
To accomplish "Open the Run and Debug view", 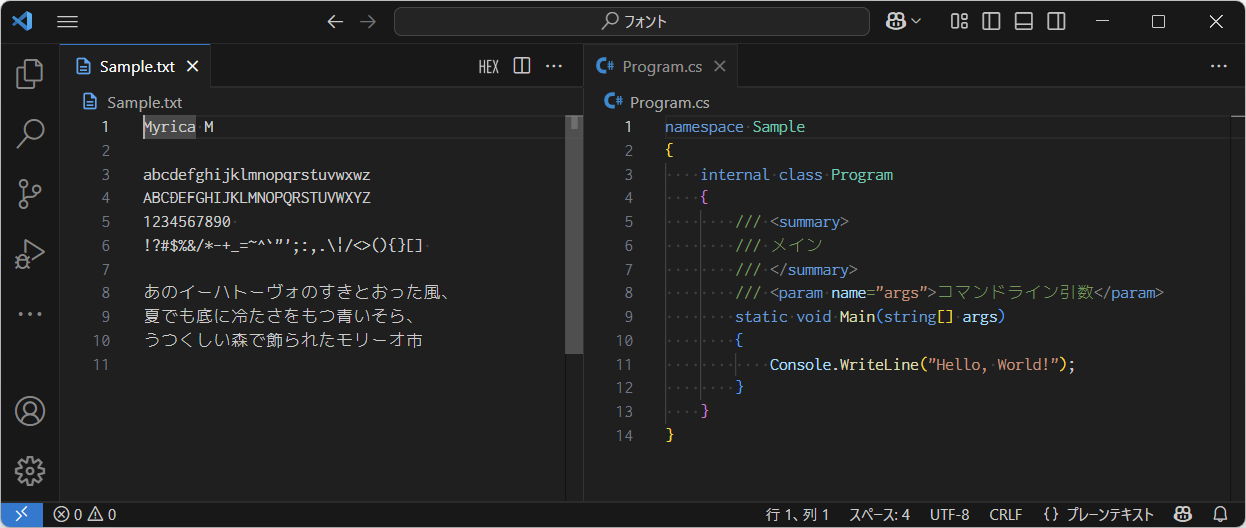I will pos(30,254).
